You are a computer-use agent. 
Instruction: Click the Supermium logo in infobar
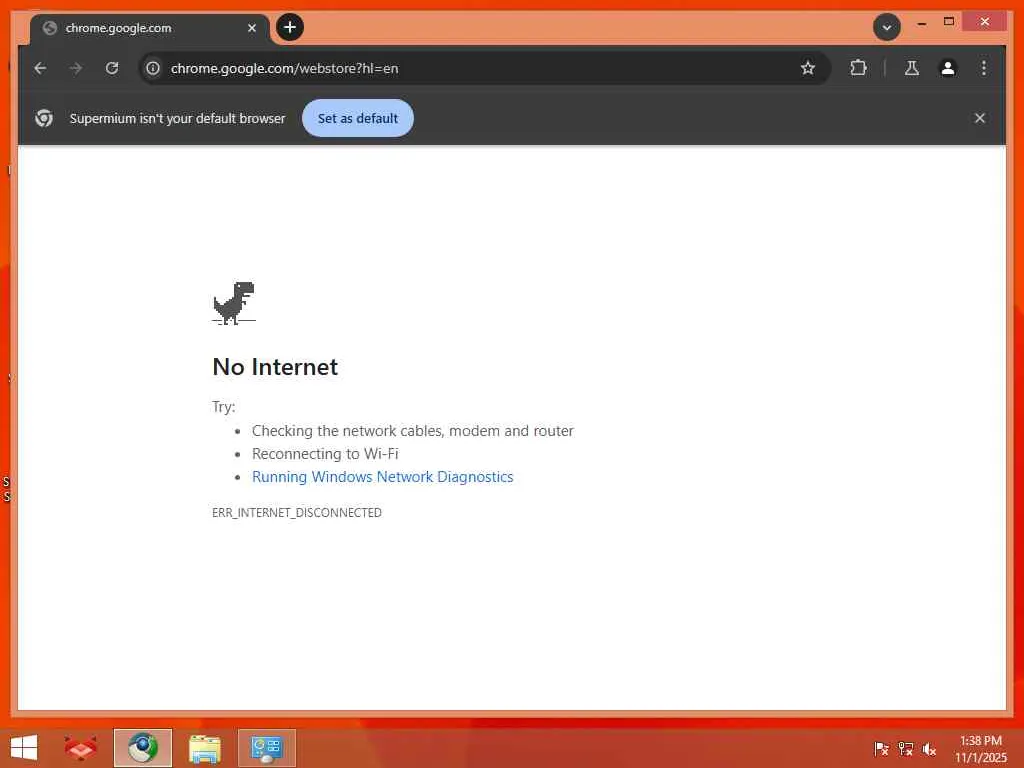(44, 118)
